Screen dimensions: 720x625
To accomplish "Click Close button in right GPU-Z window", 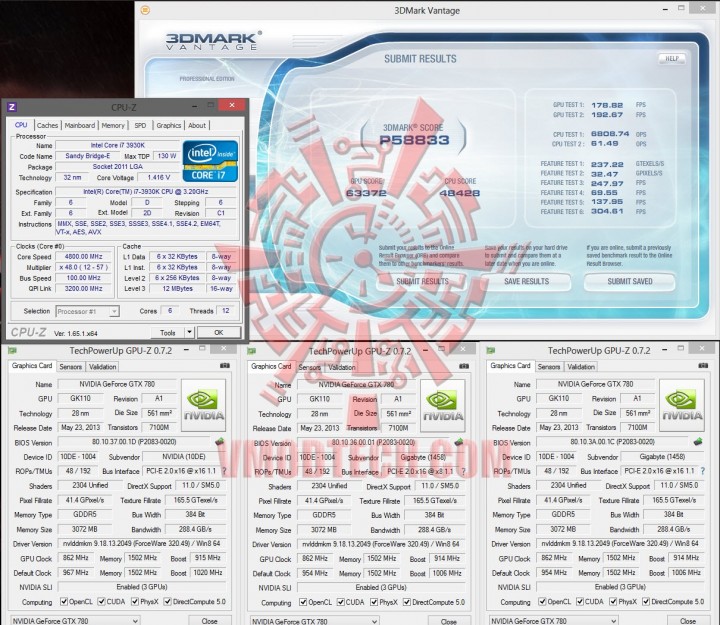I will pos(687,620).
